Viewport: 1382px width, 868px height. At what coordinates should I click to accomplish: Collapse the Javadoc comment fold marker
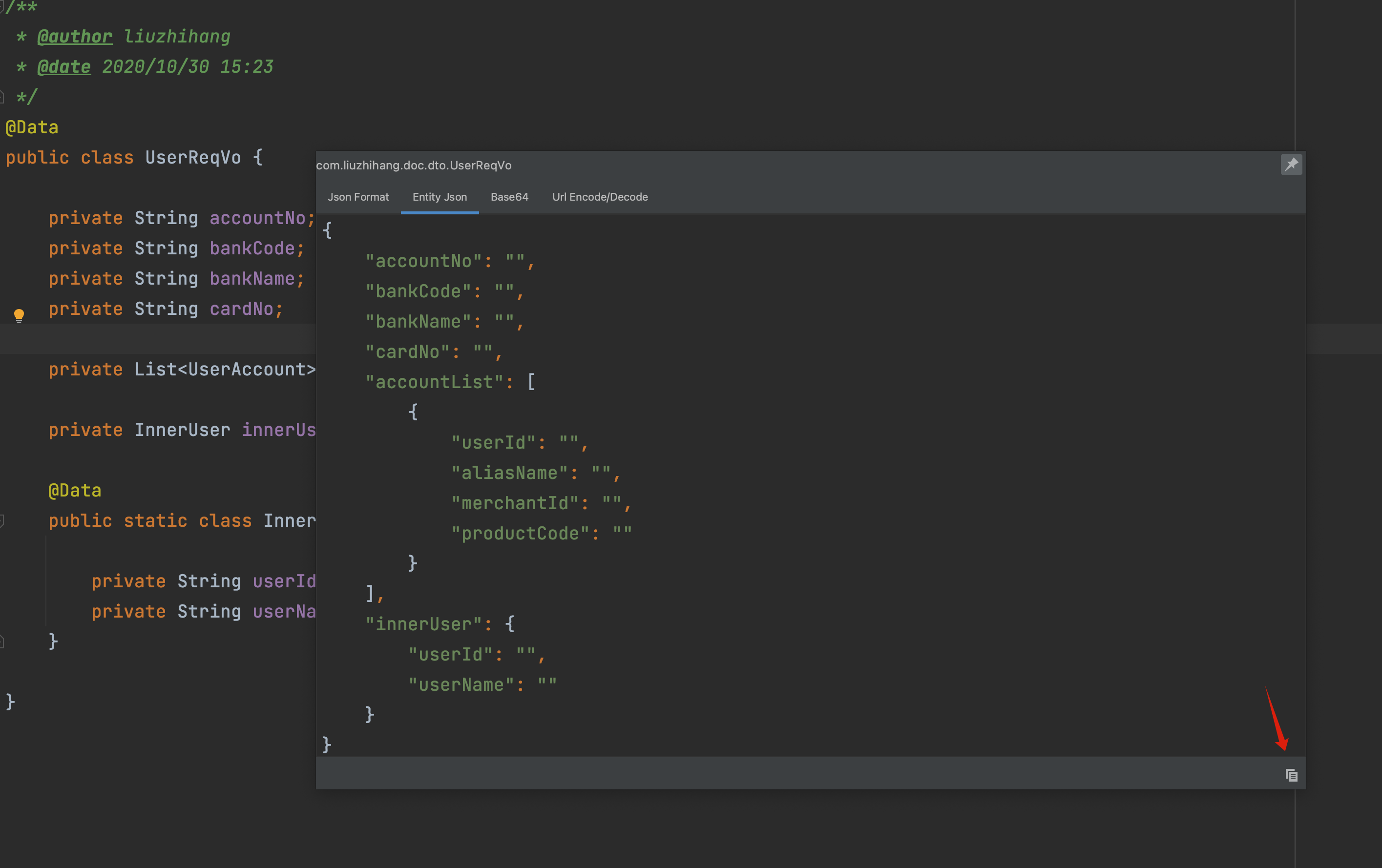tap(2, 7)
